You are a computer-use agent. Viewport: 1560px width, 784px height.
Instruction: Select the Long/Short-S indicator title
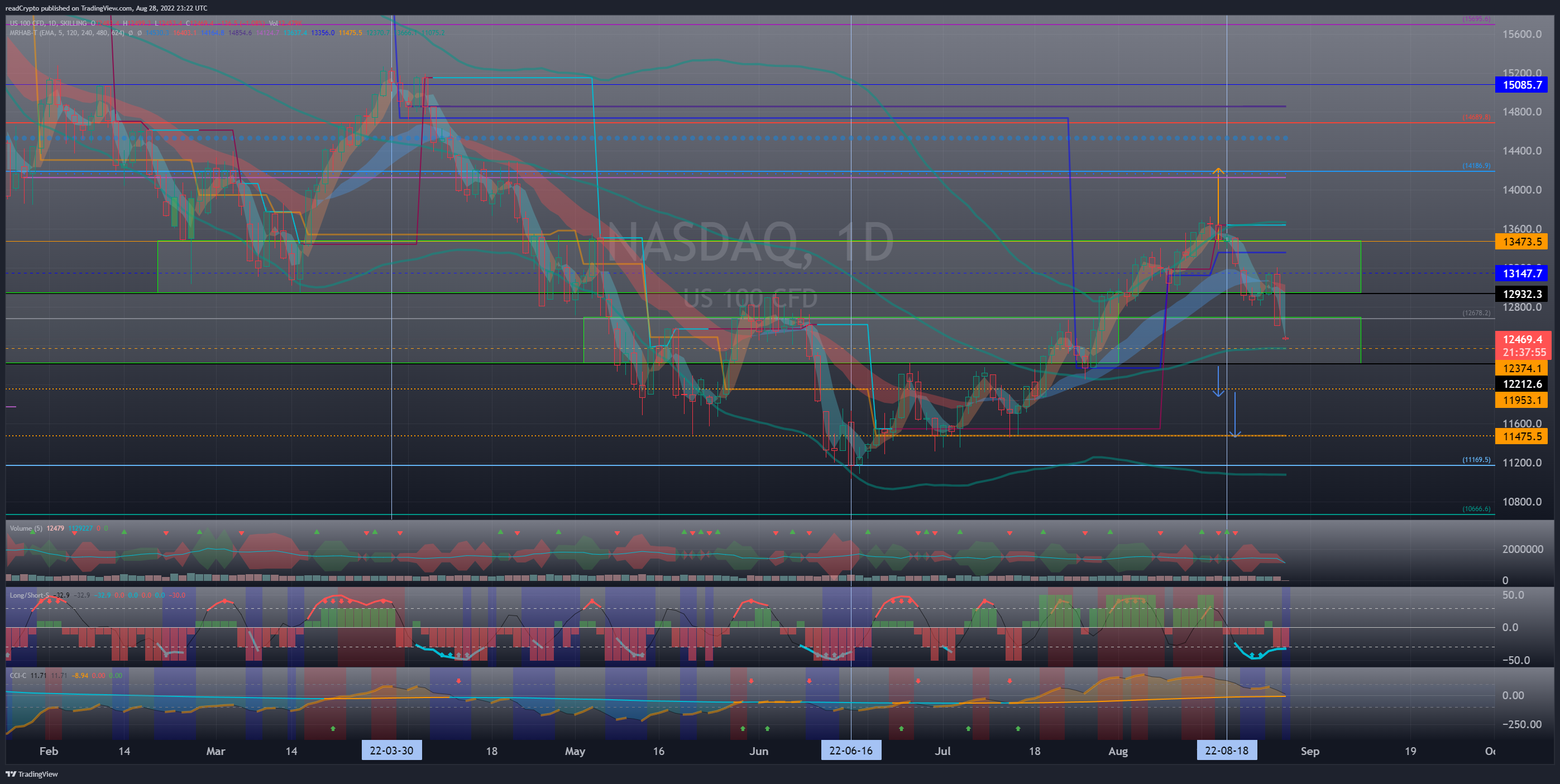[28, 595]
